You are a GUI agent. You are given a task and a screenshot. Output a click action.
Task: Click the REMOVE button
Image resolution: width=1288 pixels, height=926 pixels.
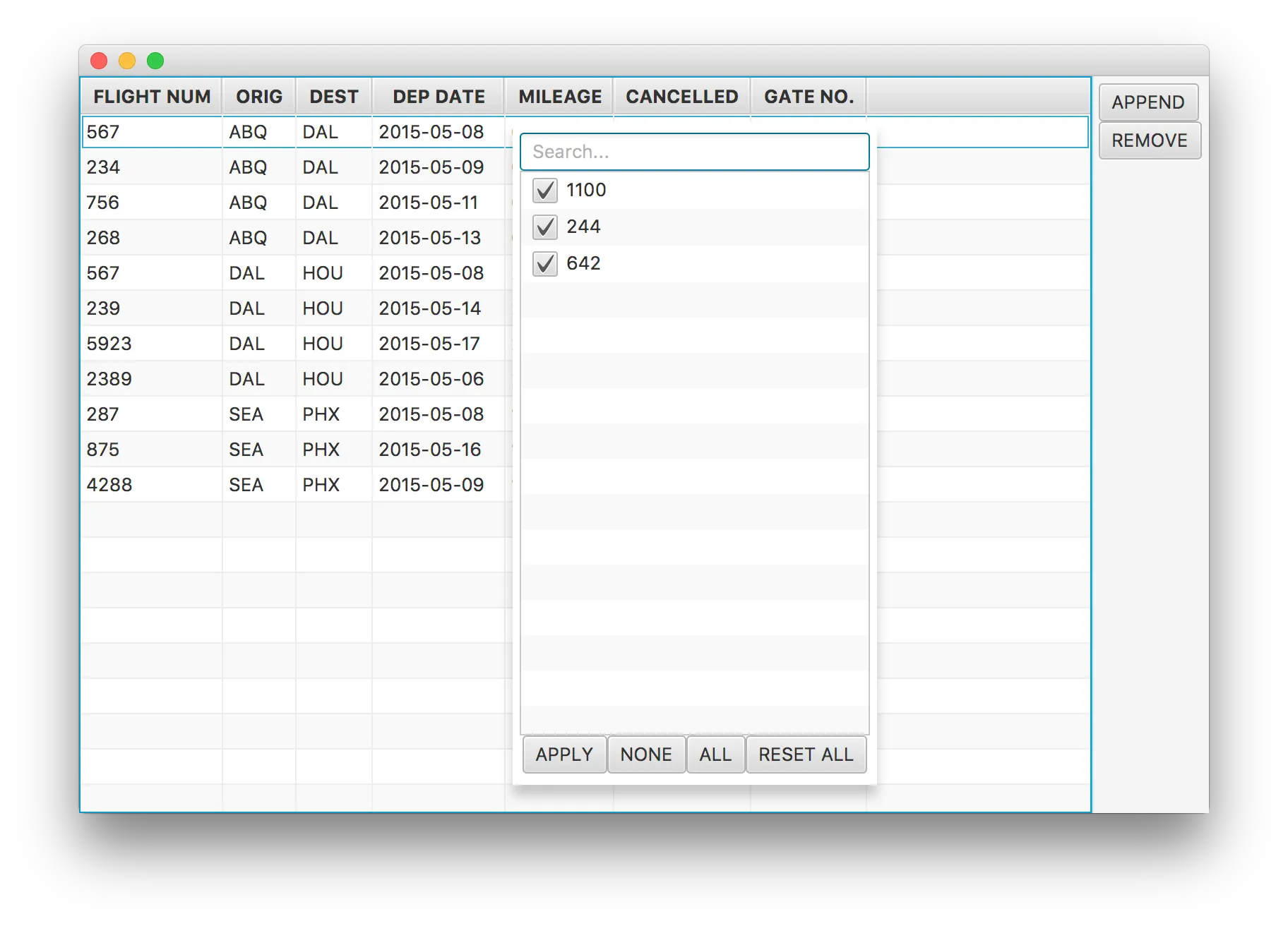point(1150,140)
